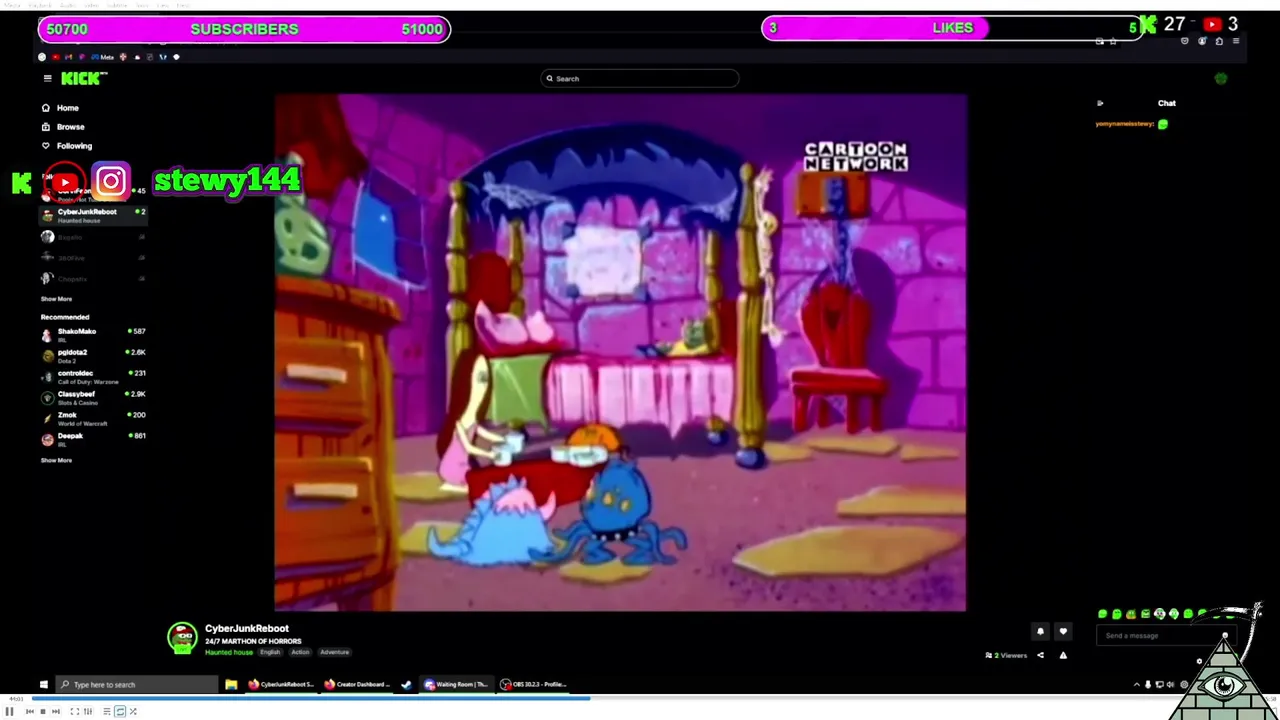Click the tray microphone icon
This screenshot has width=1280, height=720.
(1148, 685)
